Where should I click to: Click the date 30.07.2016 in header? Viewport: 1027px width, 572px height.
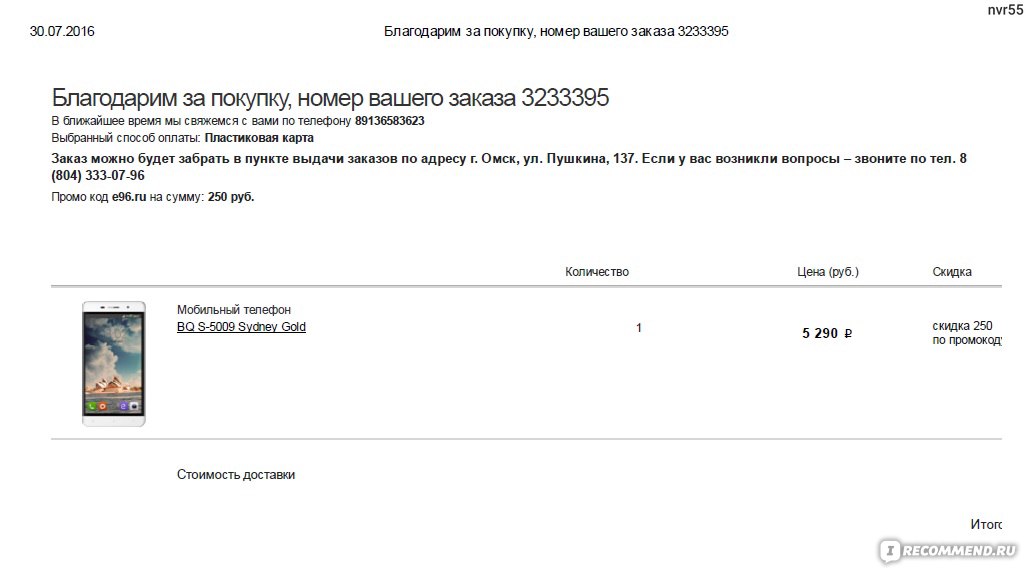pos(62,31)
